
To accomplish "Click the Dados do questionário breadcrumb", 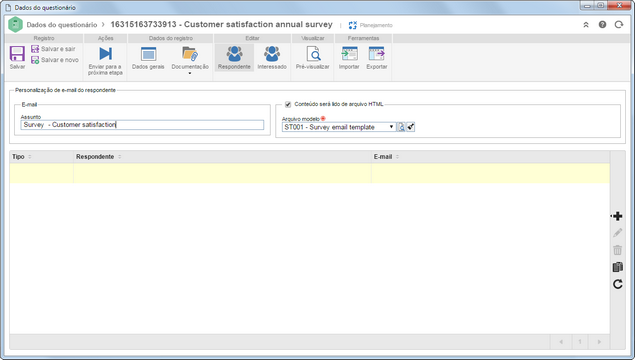I will click(62, 25).
